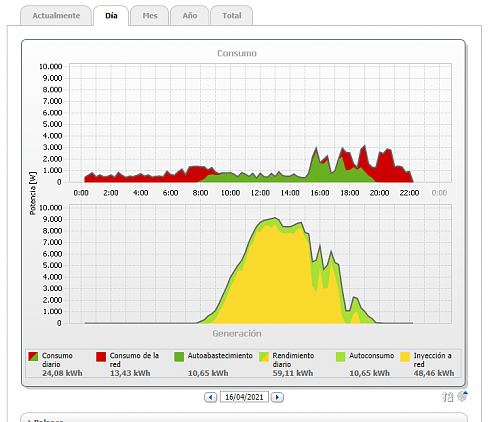Toggle light green Autoconsumo legend square

click(x=341, y=356)
